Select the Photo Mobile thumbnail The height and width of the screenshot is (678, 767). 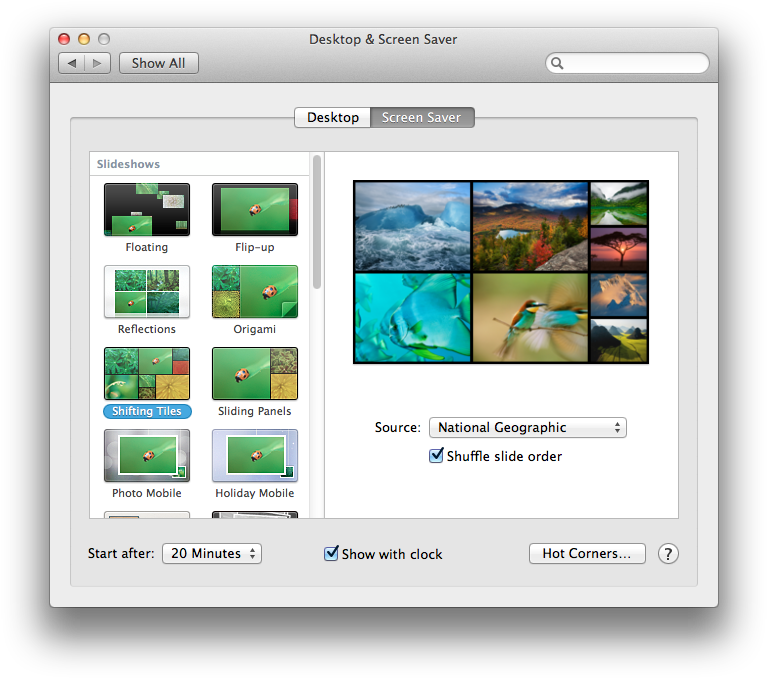click(147, 455)
